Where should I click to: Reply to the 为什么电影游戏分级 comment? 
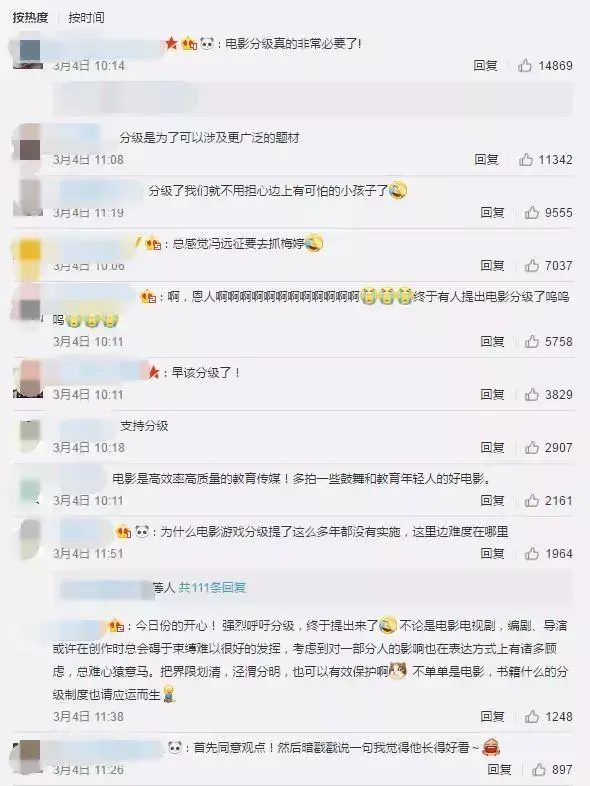492,553
